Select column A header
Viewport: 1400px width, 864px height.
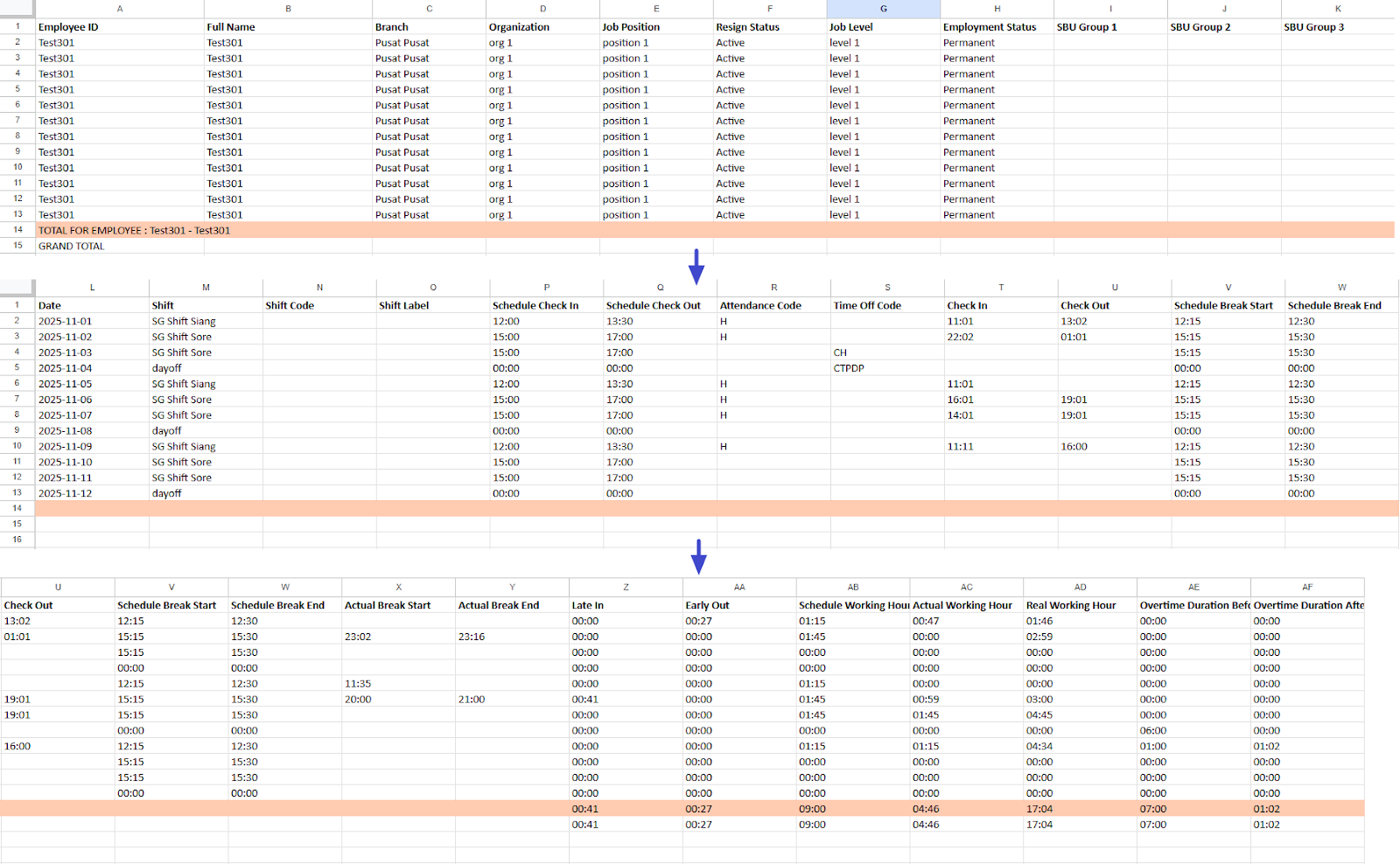pyautogui.click(x=120, y=9)
